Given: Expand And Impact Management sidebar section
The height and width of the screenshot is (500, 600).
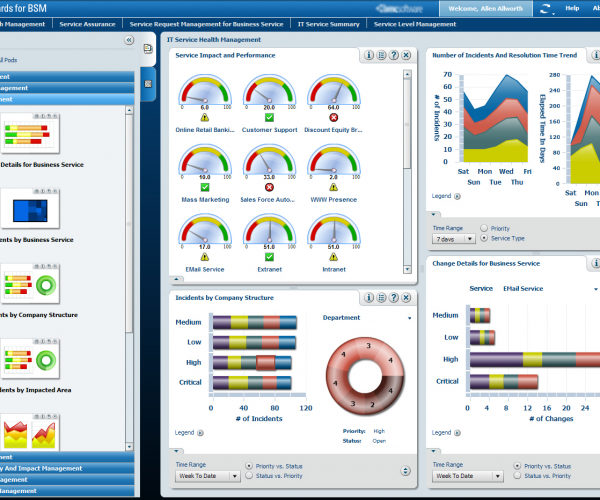Looking at the screenshot, I should (67, 468).
